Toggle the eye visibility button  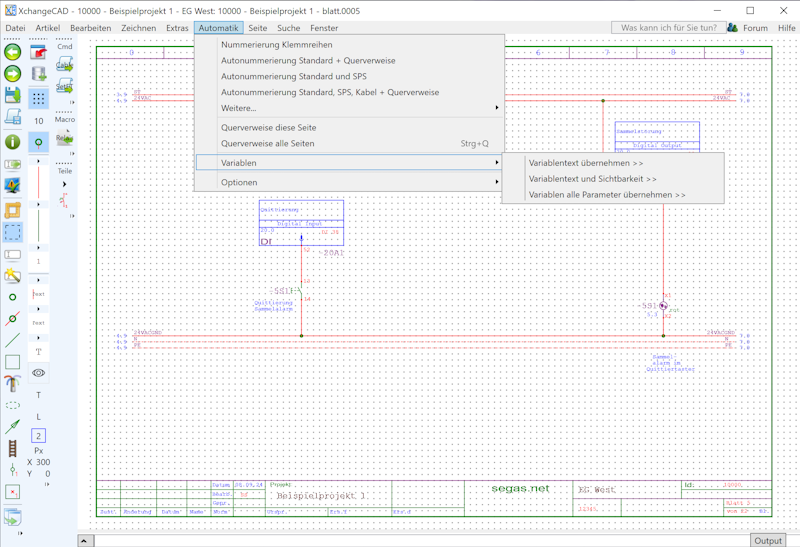click(x=39, y=373)
